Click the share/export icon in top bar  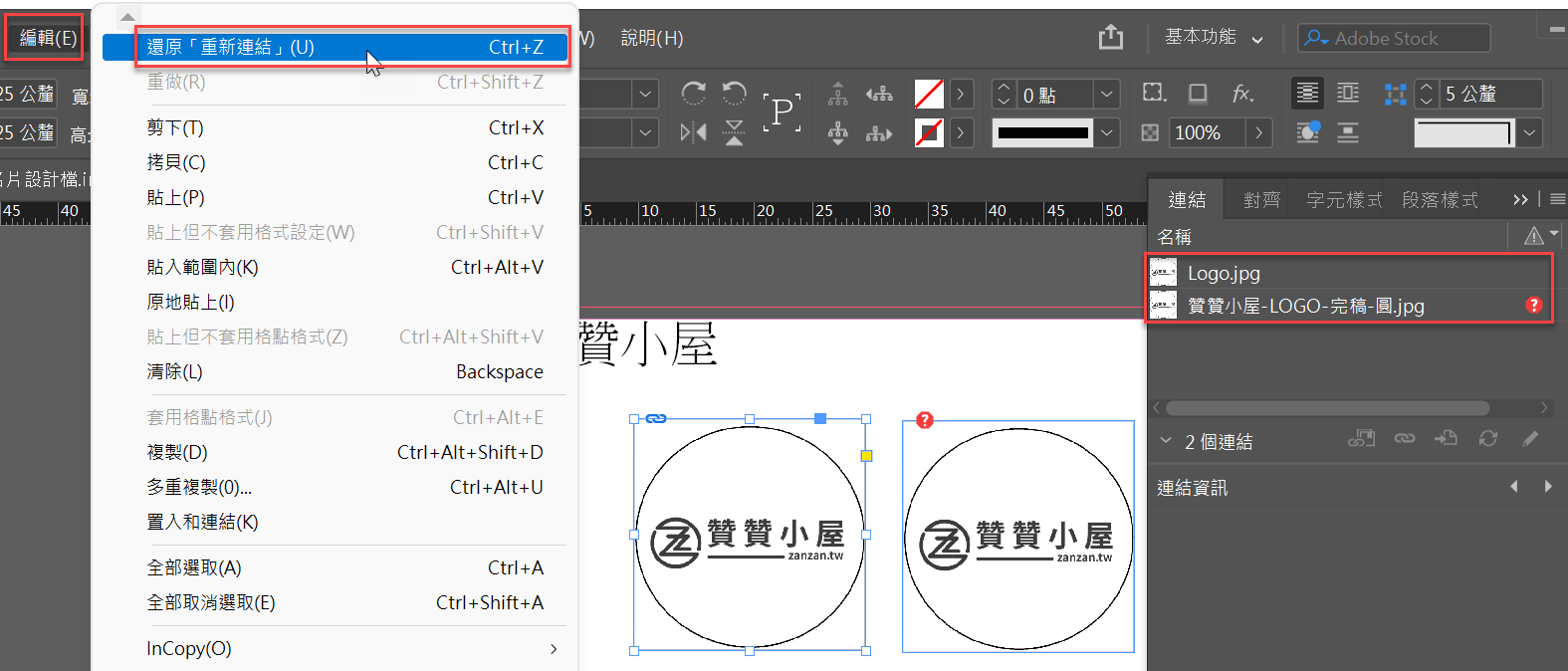pos(1111,37)
